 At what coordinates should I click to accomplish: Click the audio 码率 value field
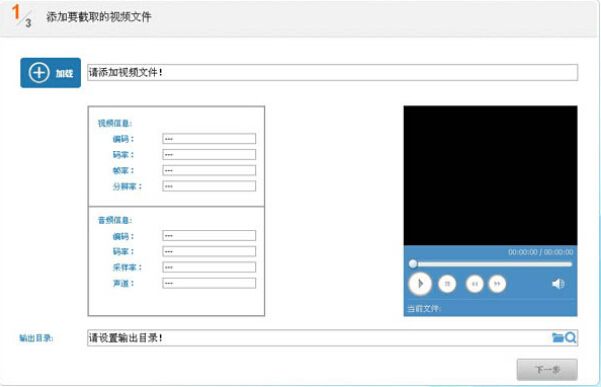coord(209,251)
